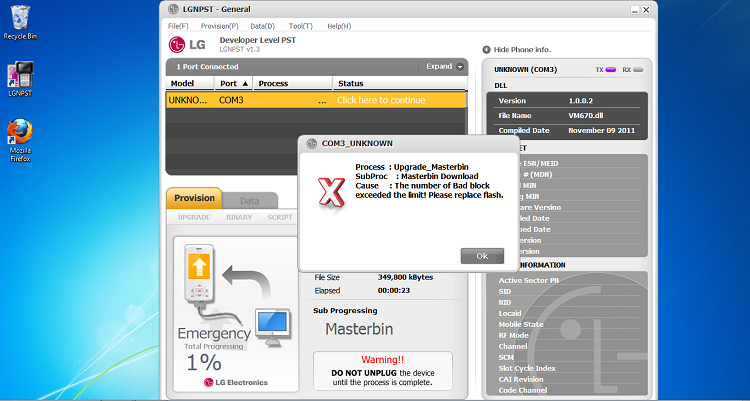750x401 pixels.
Task: Select SCRIPT sub-tab
Action: click(x=280, y=217)
